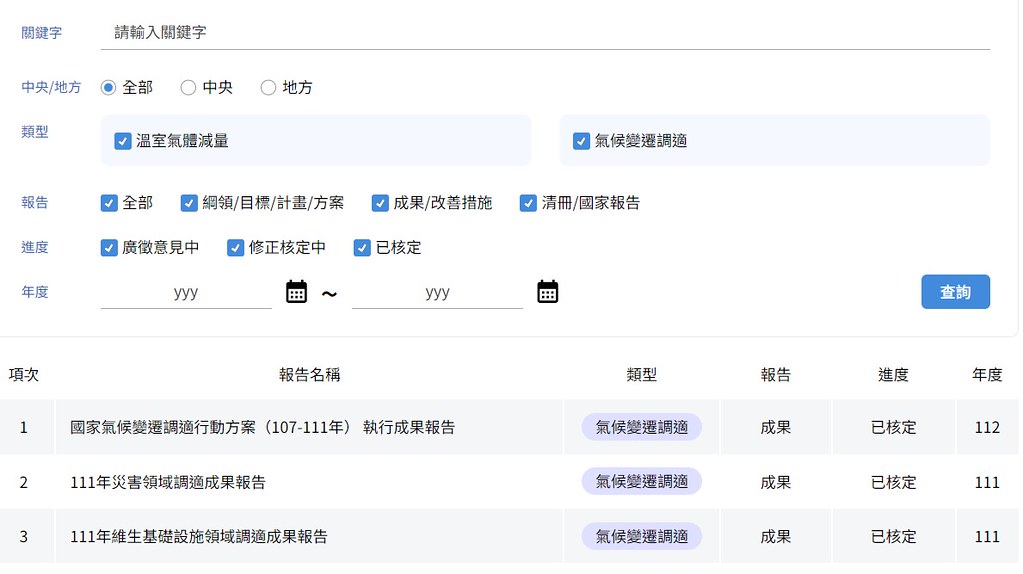Screen dimensions: 1023x574
Task: Focus the keyword input field
Action: coord(545,33)
